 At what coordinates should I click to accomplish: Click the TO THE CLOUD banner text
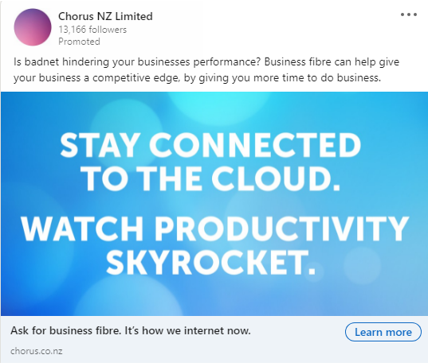click(212, 178)
